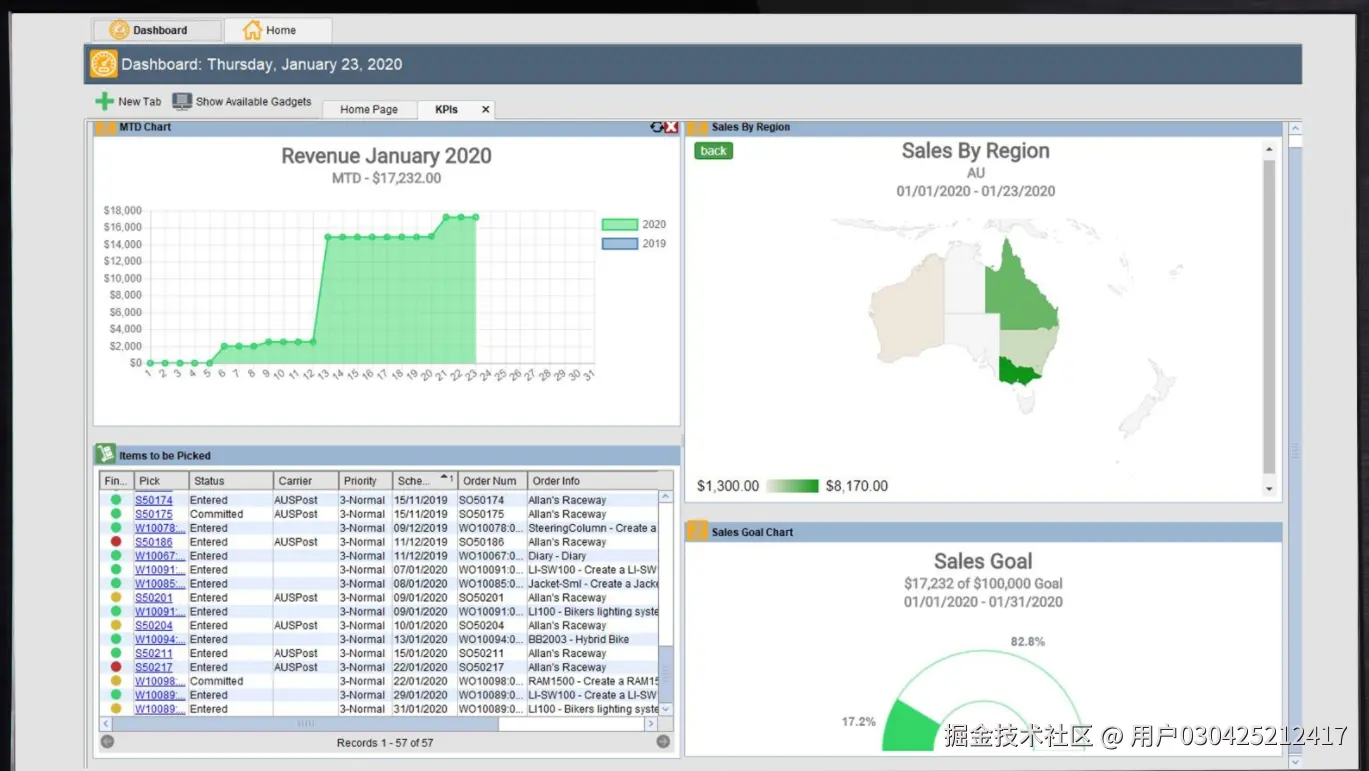Click the red status dot for pick S50217
This screenshot has height=771, width=1369.
coord(116,667)
